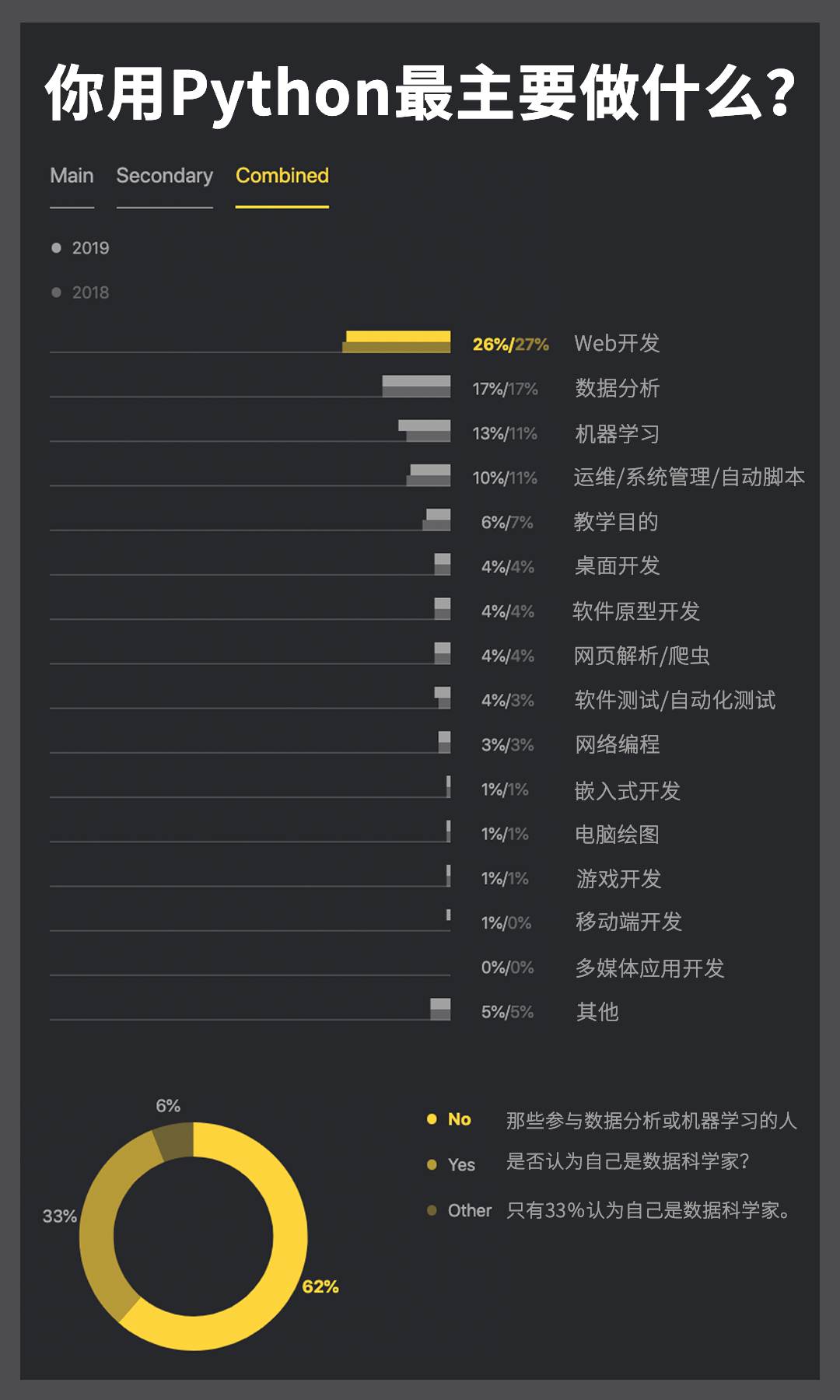Click the 其他 bar in chart

440,1009
